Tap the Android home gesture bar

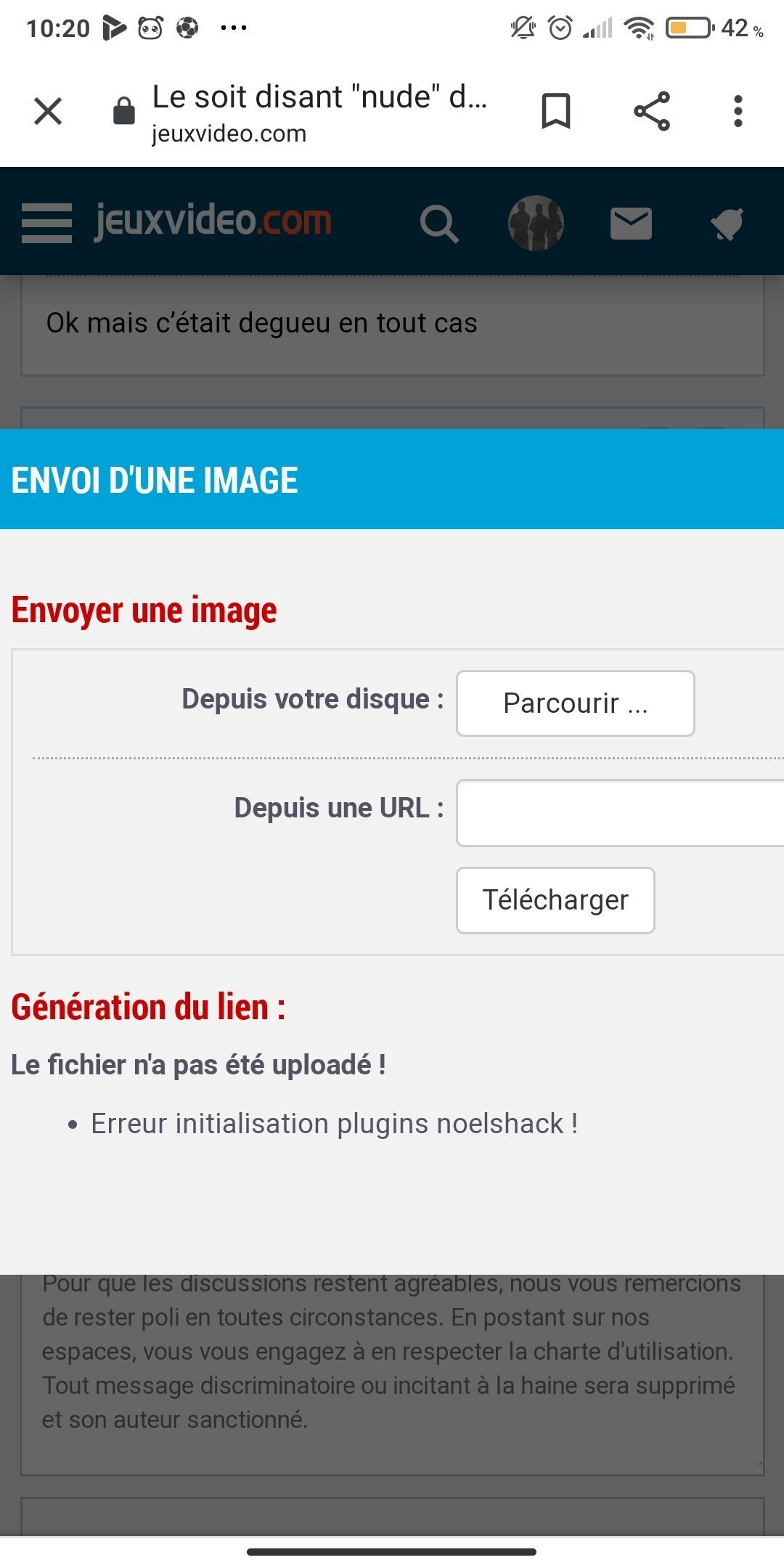click(x=392, y=1552)
